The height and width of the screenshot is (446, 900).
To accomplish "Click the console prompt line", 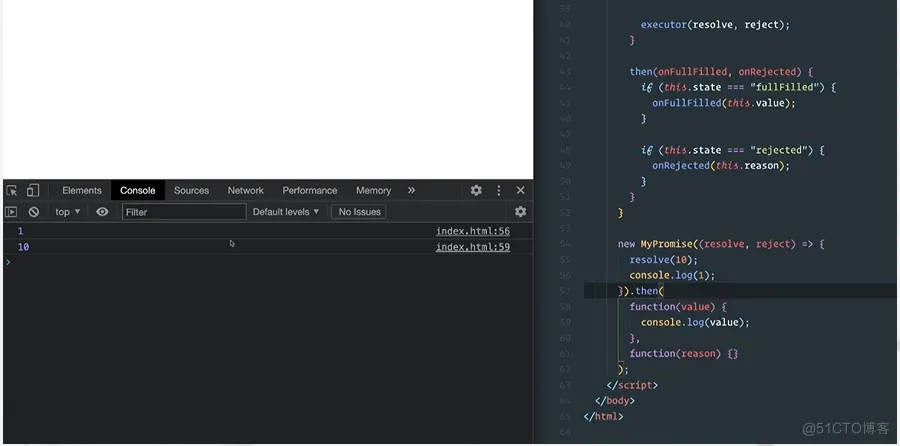I will click(268, 262).
